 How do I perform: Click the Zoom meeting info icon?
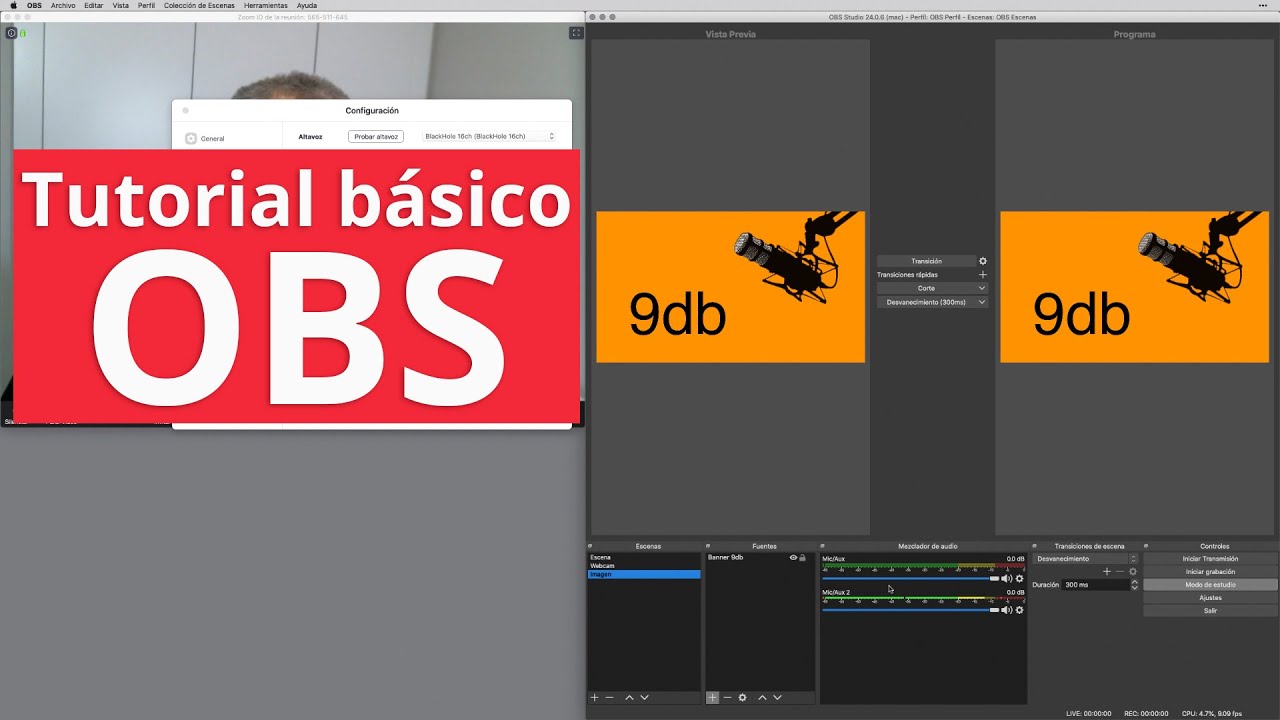(x=11, y=33)
